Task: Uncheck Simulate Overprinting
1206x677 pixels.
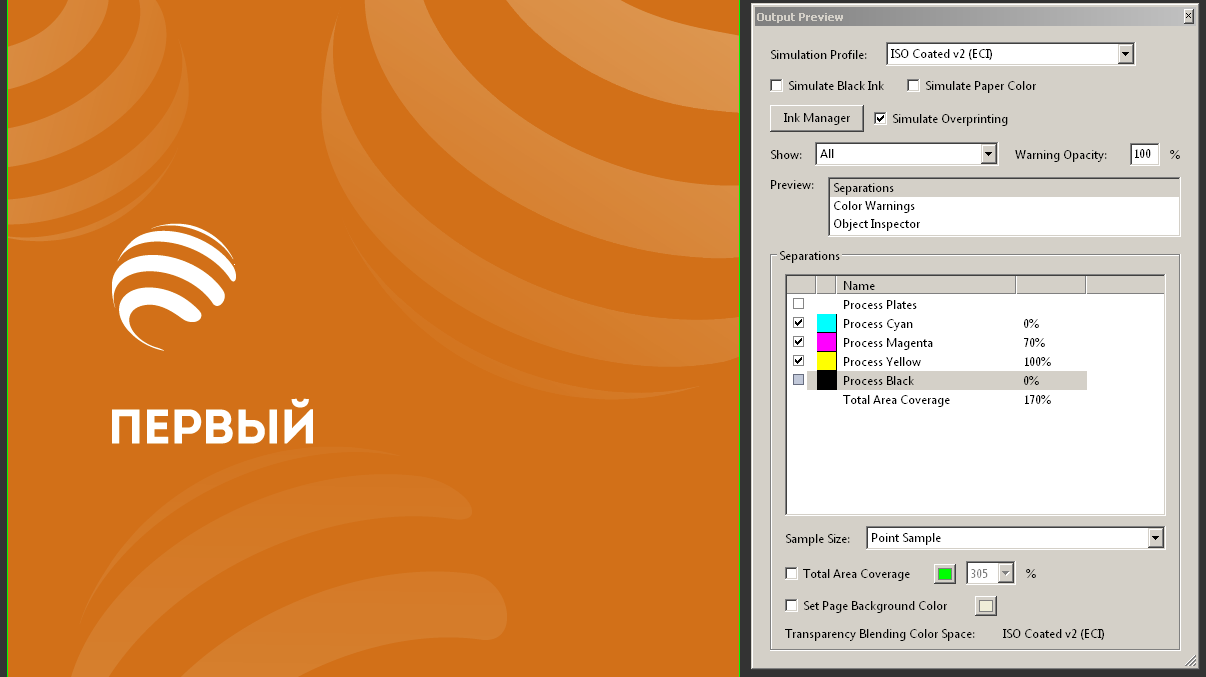Action: click(880, 118)
